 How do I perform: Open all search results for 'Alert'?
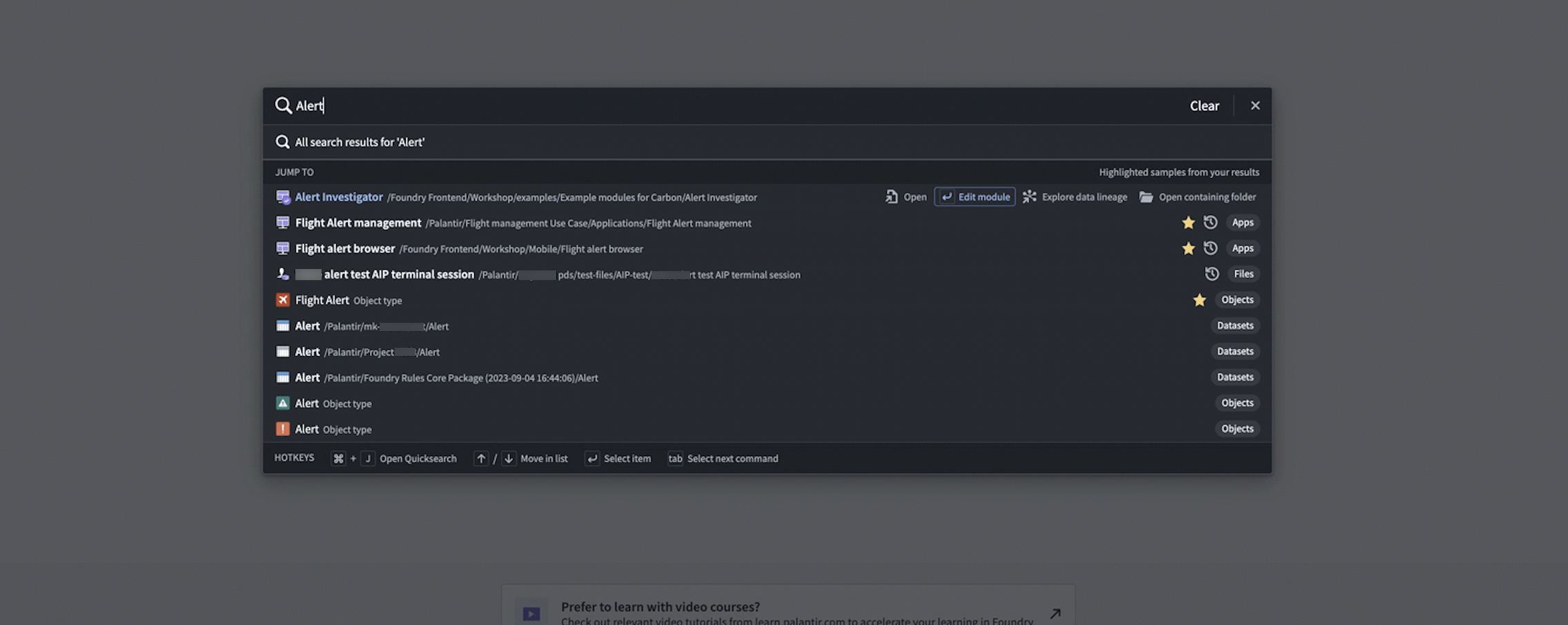(x=767, y=142)
